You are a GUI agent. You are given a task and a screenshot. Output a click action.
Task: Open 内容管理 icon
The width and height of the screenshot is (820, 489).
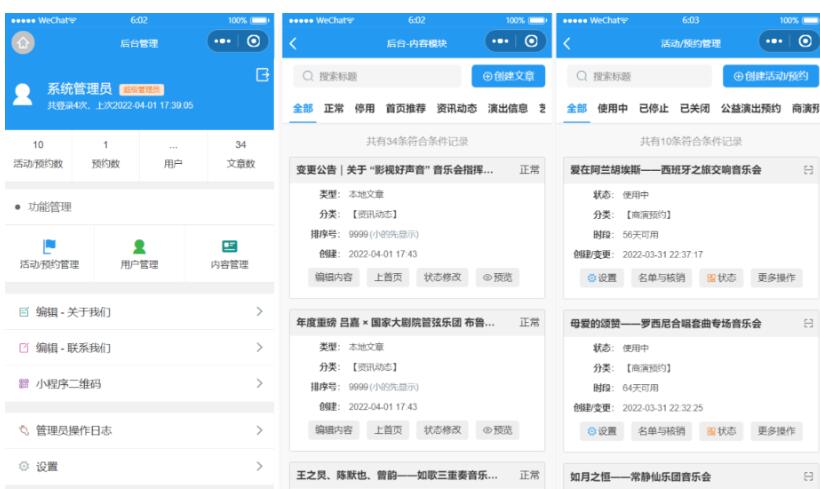tap(230, 246)
